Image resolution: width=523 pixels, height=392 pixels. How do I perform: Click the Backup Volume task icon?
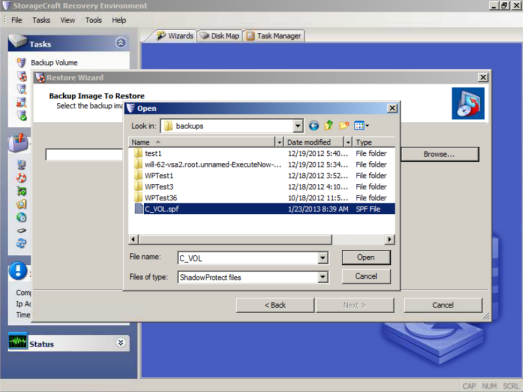tap(21, 63)
